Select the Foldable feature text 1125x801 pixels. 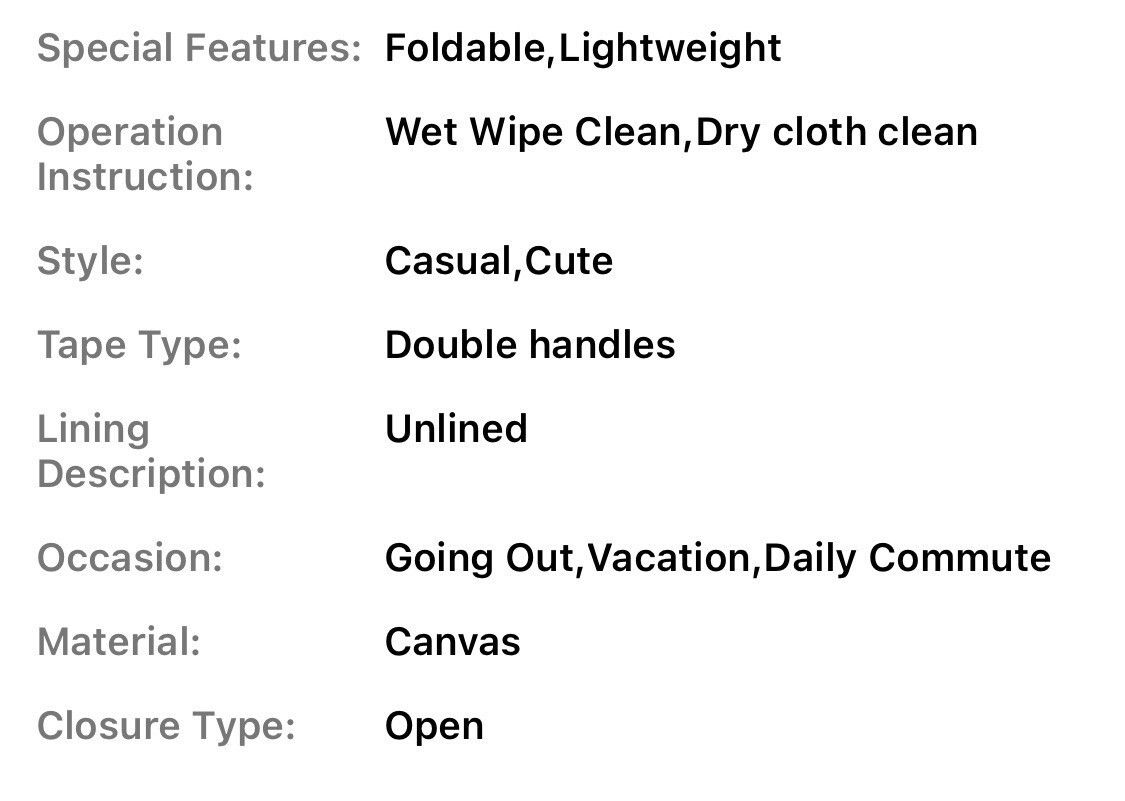pos(467,48)
